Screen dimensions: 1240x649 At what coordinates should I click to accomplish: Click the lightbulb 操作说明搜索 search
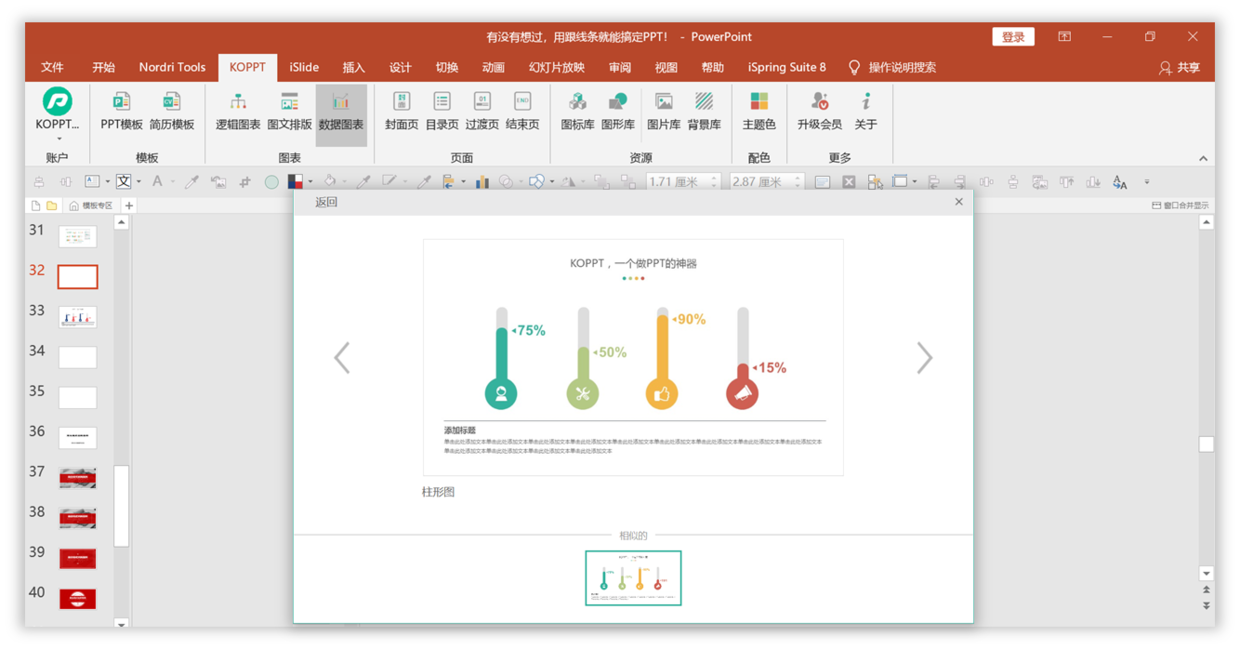point(892,67)
